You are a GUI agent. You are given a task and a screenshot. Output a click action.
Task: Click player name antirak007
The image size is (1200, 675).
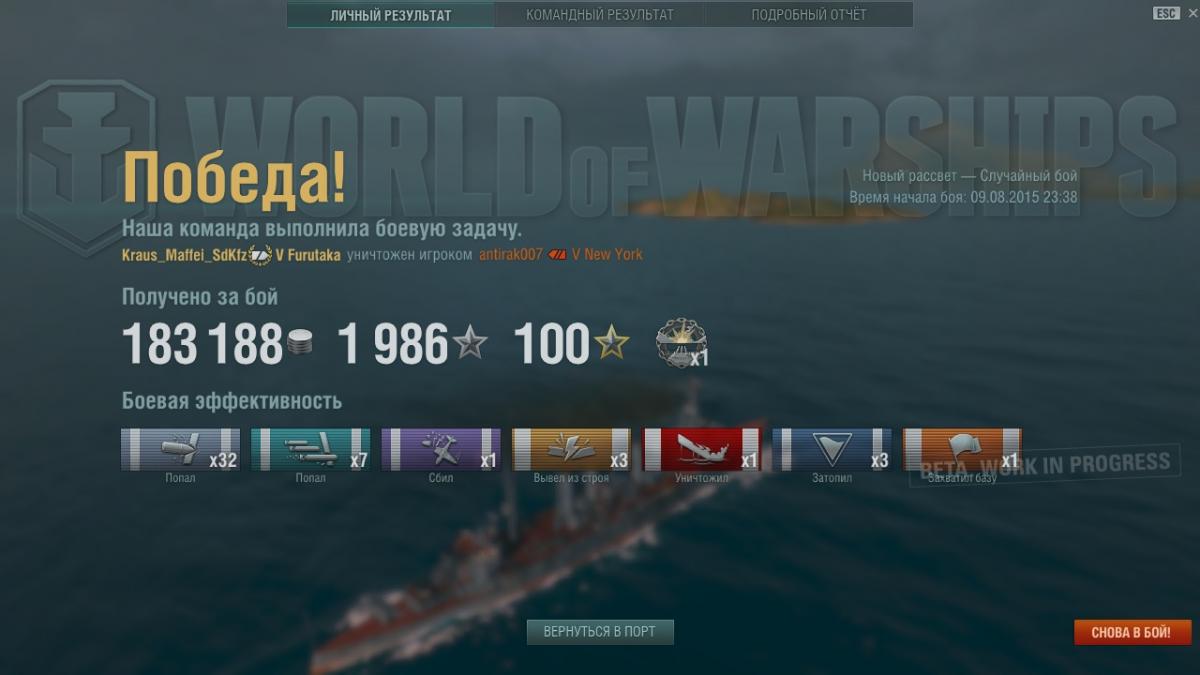tap(511, 255)
